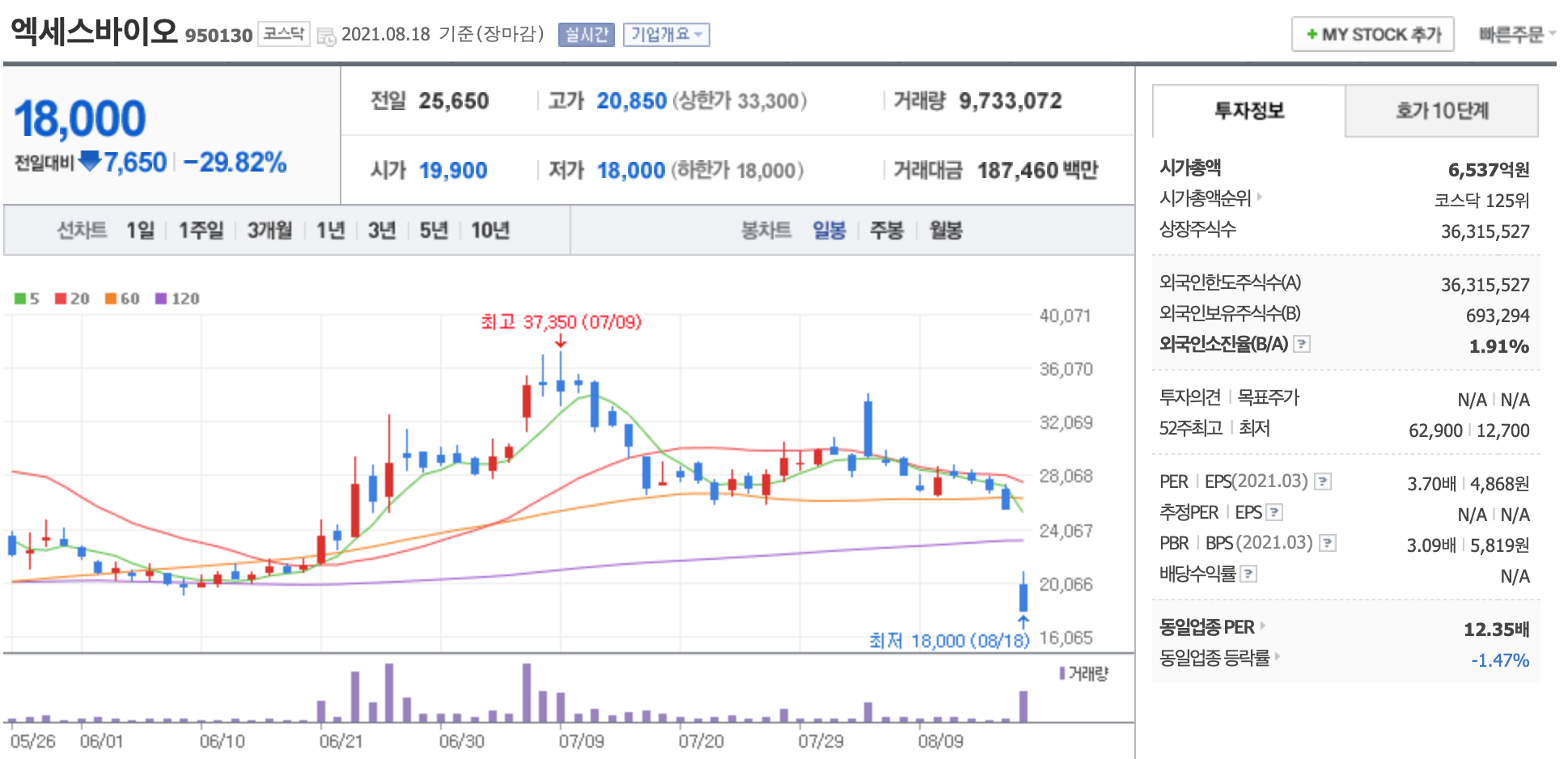Click the 전일 value 25,650

click(x=454, y=101)
